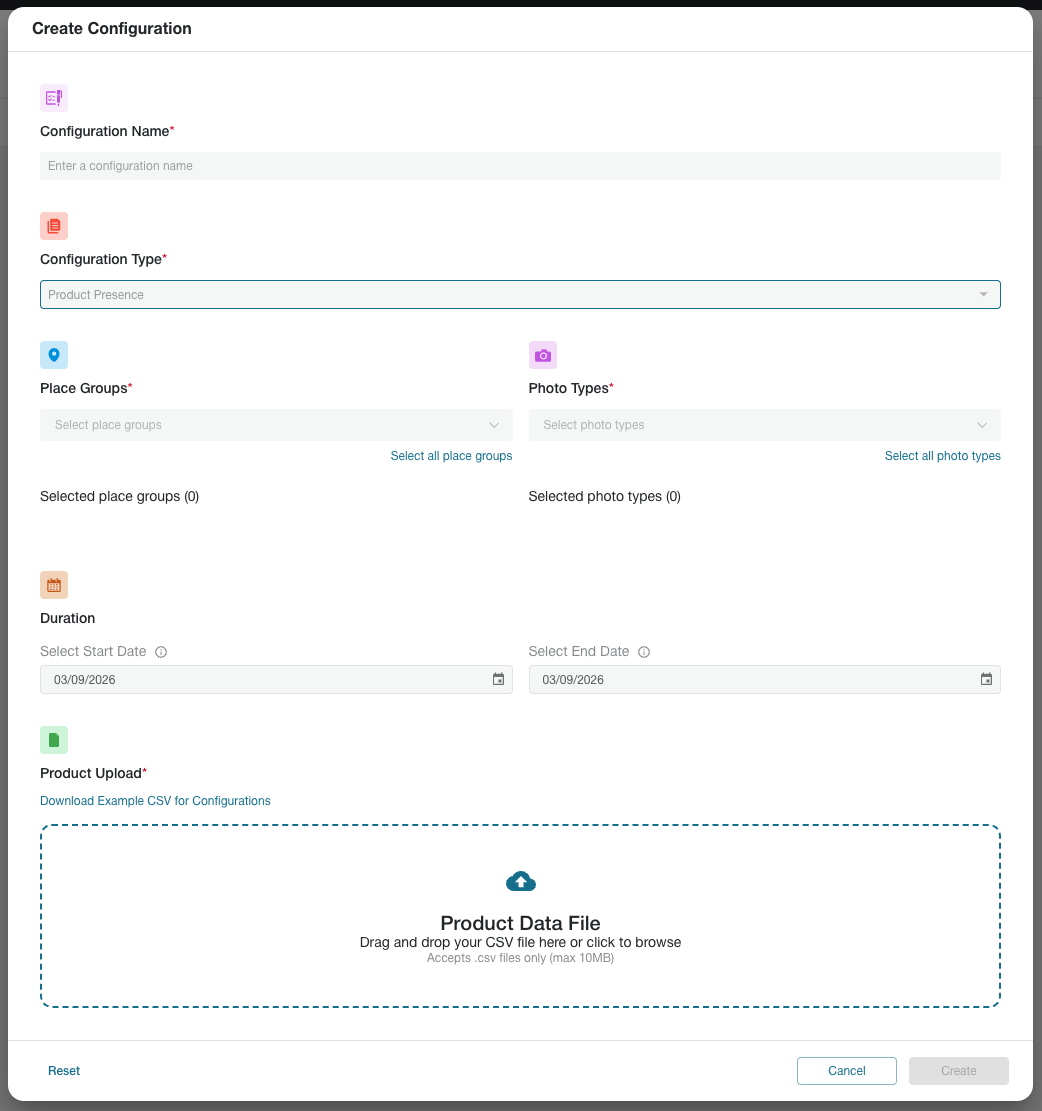Click the Select Start Date label
The image size is (1042, 1111).
(x=93, y=651)
